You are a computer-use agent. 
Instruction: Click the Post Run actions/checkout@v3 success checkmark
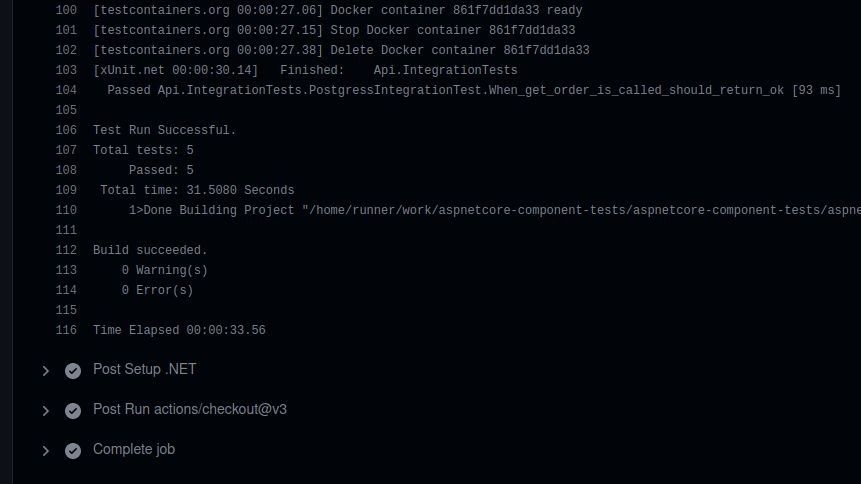(x=73, y=411)
